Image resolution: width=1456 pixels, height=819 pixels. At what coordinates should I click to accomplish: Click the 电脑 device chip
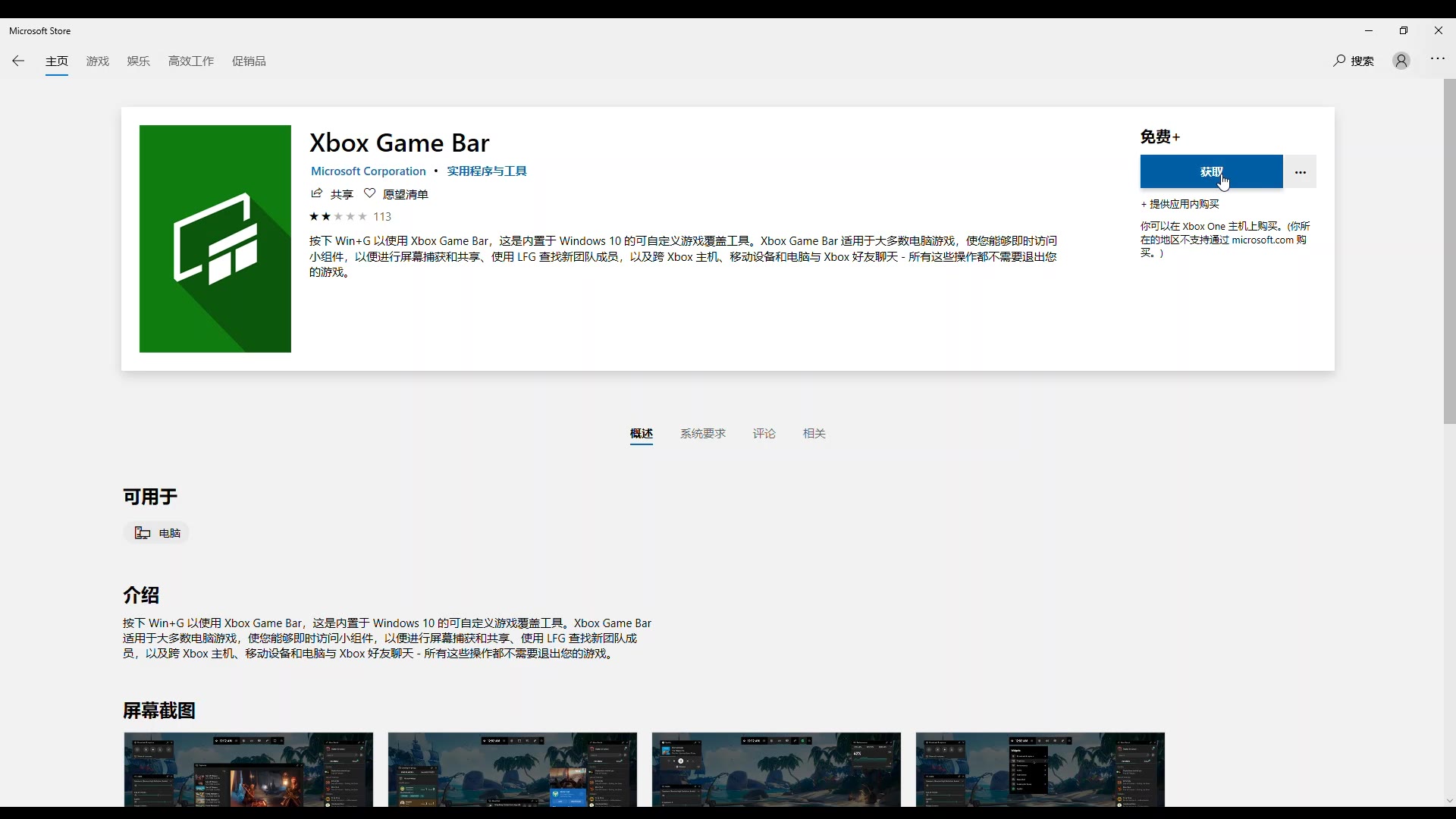point(157,533)
